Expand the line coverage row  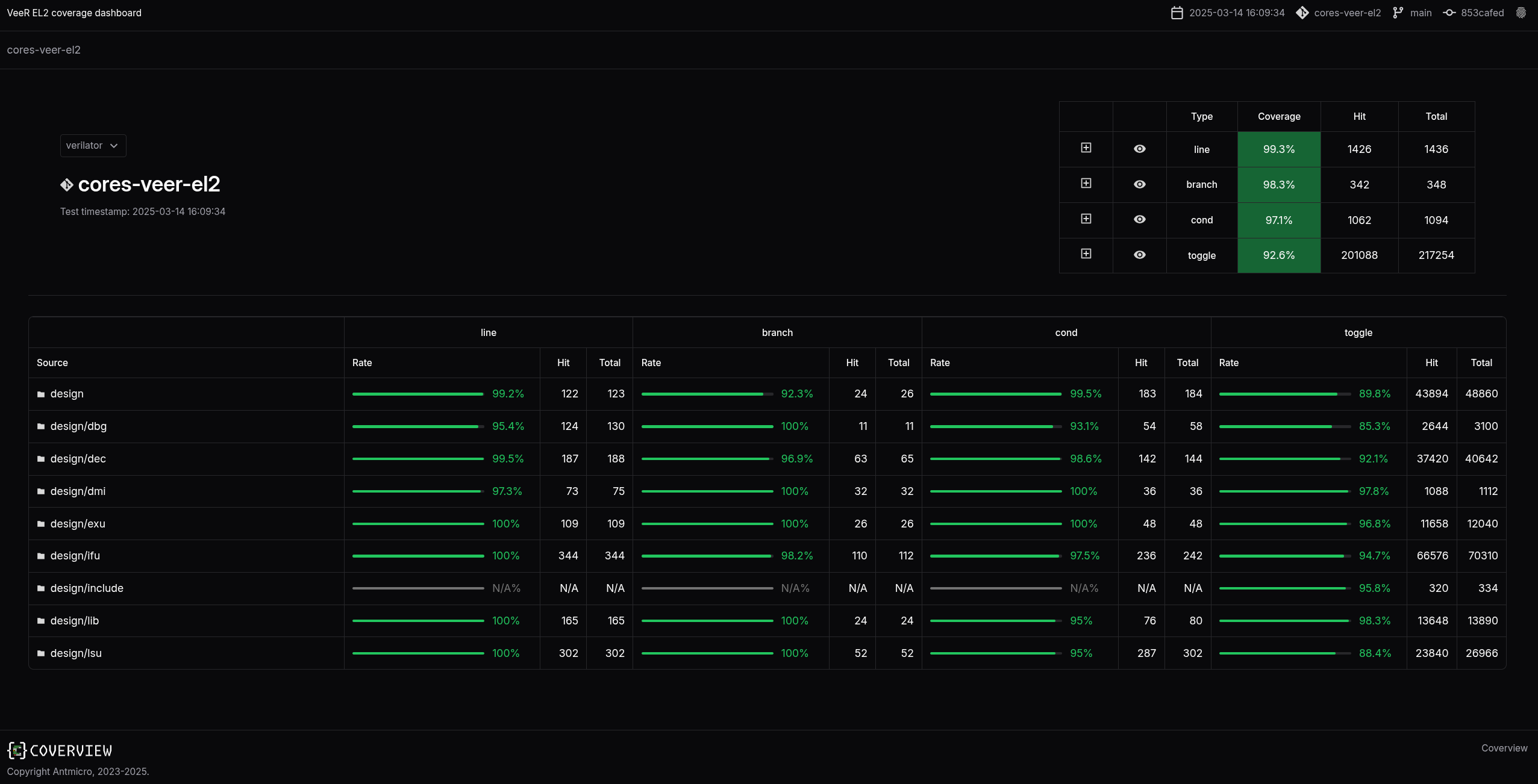coord(1086,148)
